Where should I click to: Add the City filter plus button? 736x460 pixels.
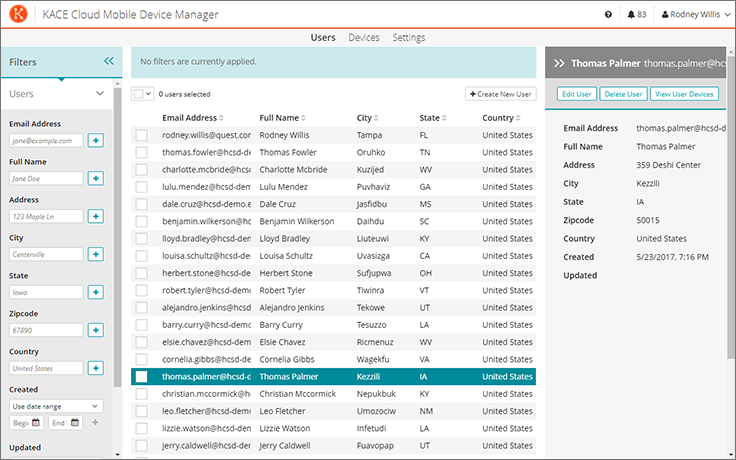click(96, 254)
